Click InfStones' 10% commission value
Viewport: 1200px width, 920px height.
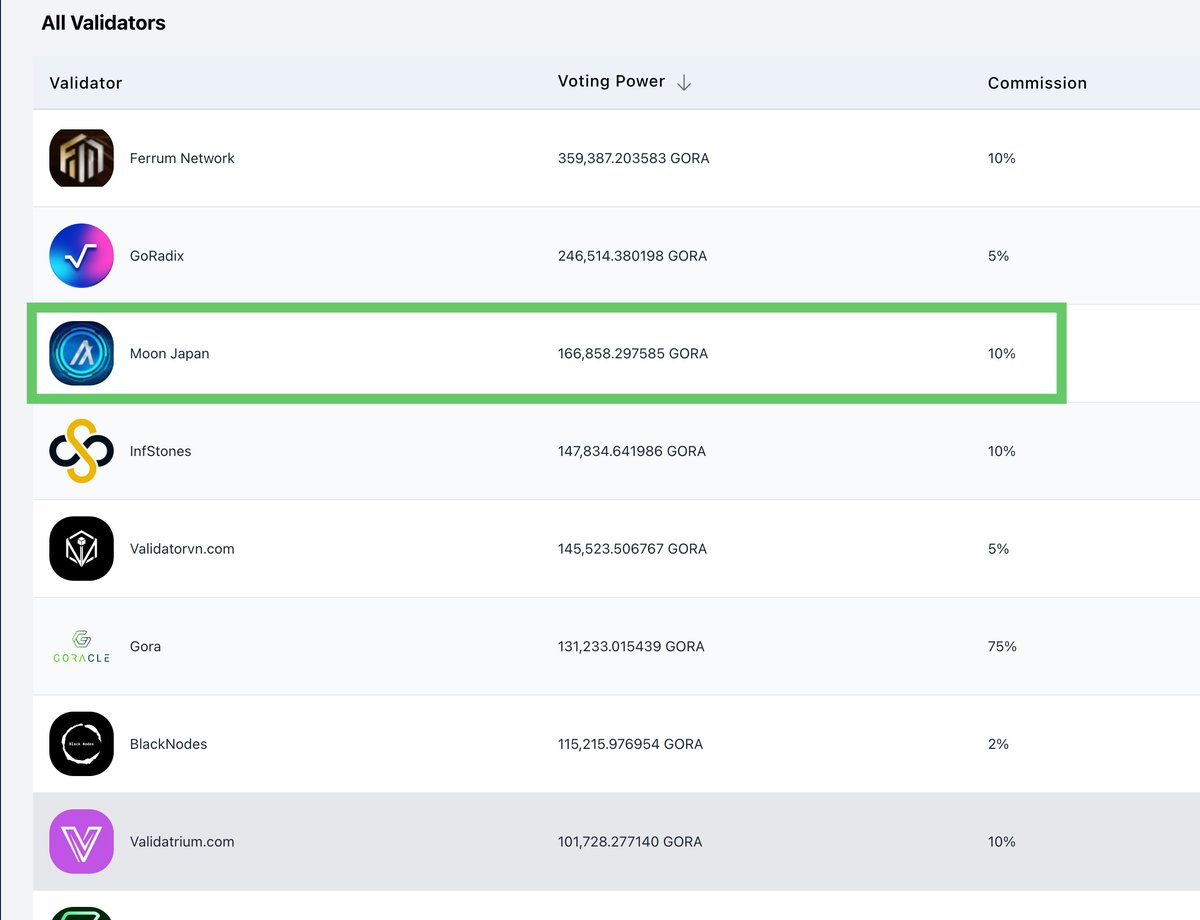tap(1002, 451)
